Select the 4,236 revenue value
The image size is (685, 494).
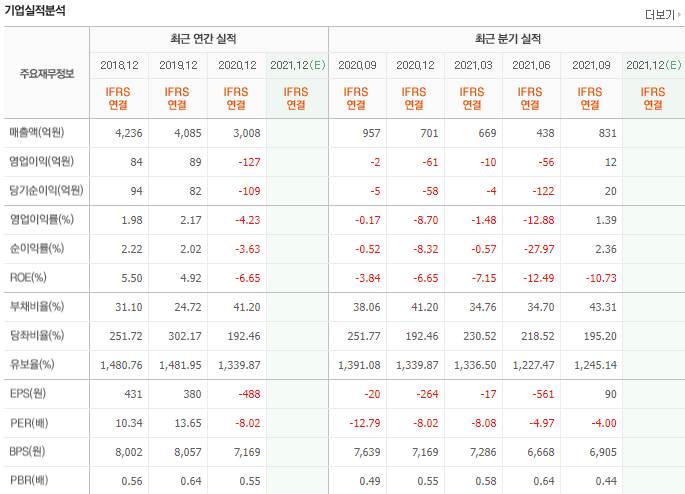click(129, 133)
